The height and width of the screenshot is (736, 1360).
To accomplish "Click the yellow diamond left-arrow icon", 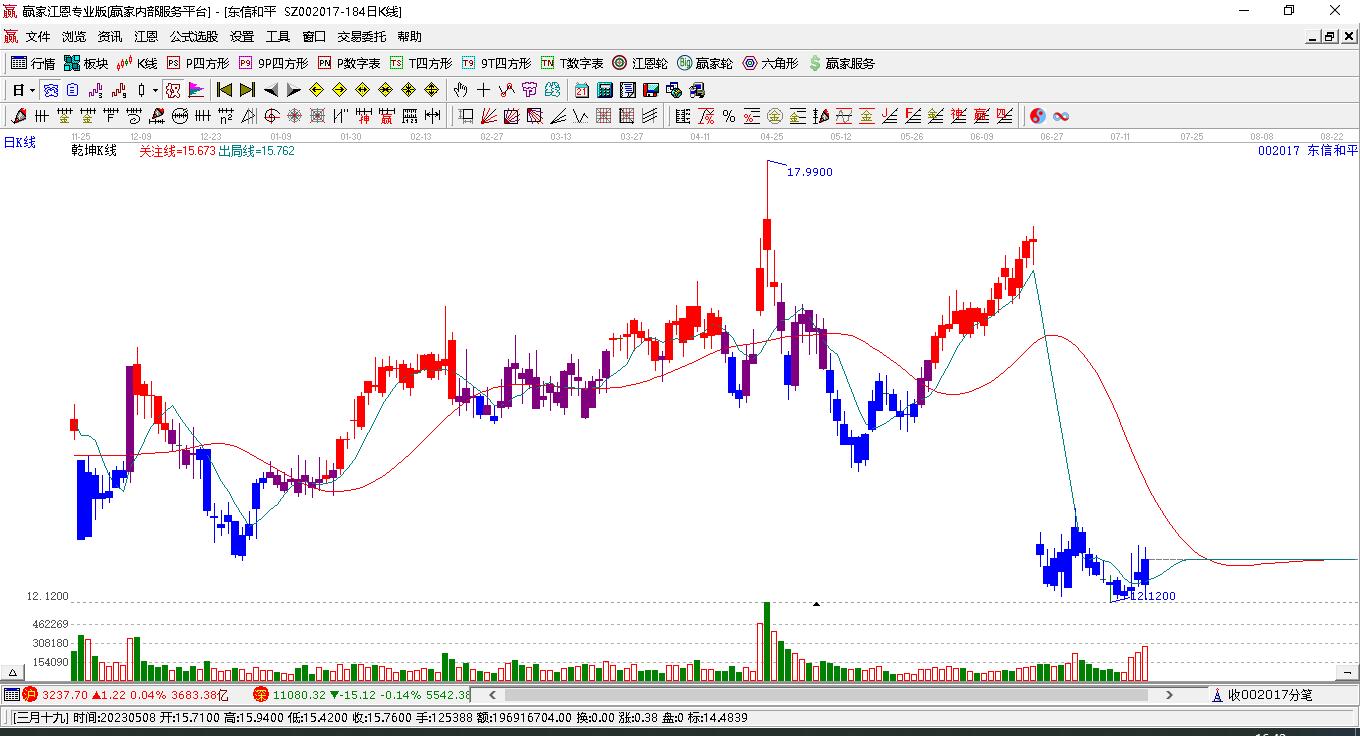I will 317,90.
